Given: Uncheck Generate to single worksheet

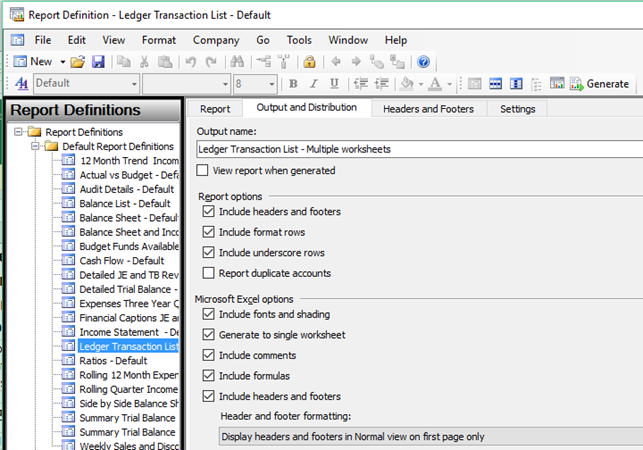Looking at the screenshot, I should tap(208, 335).
